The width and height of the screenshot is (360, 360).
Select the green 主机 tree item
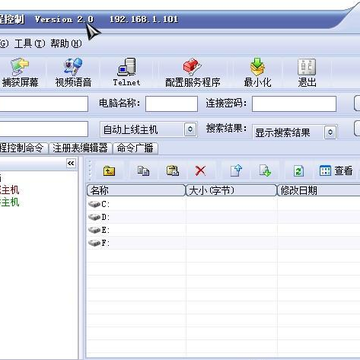tap(10, 202)
